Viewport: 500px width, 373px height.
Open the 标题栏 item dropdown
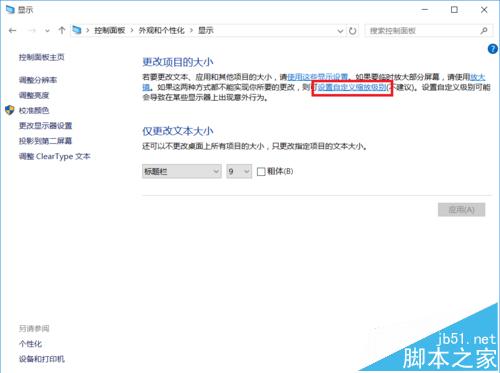(182, 171)
